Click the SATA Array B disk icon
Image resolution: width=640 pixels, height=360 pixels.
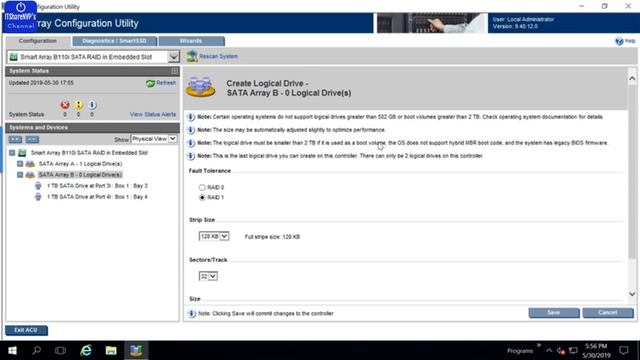30,175
